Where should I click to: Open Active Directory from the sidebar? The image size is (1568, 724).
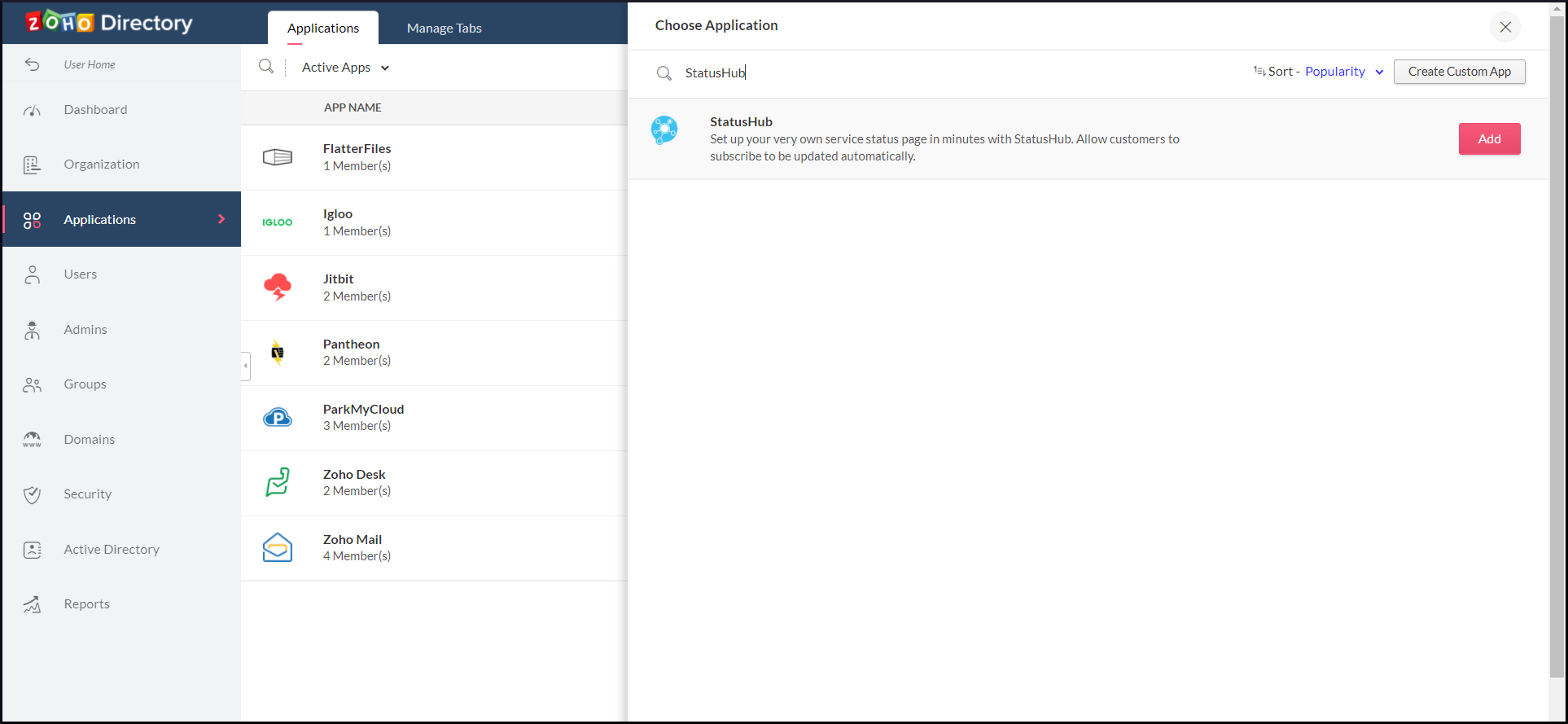tap(122, 550)
